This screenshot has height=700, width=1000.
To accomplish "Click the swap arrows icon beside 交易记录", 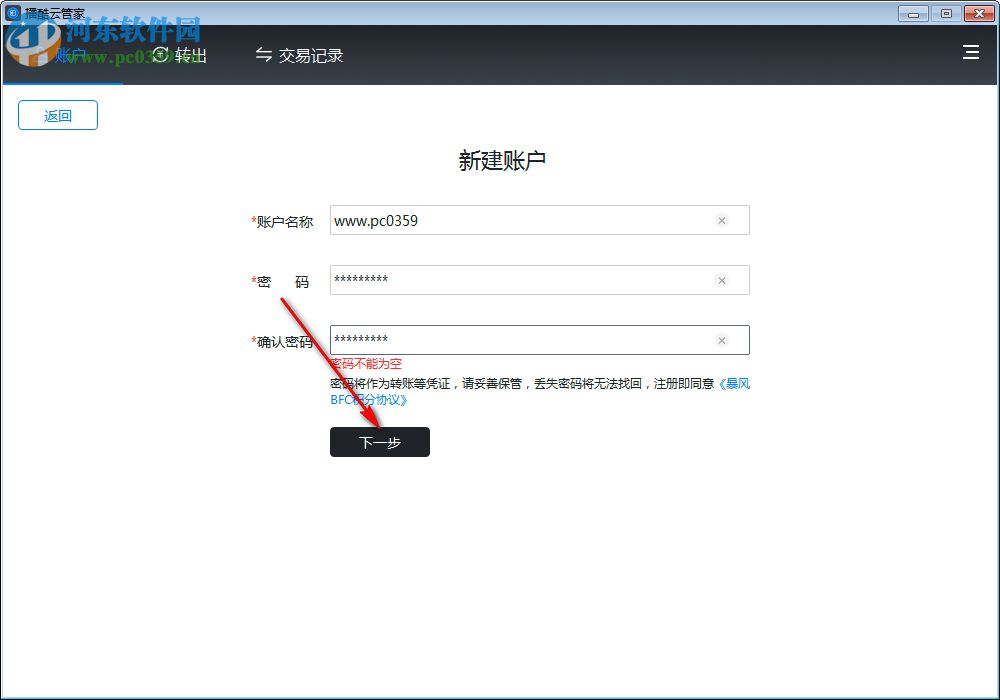I will (x=263, y=55).
